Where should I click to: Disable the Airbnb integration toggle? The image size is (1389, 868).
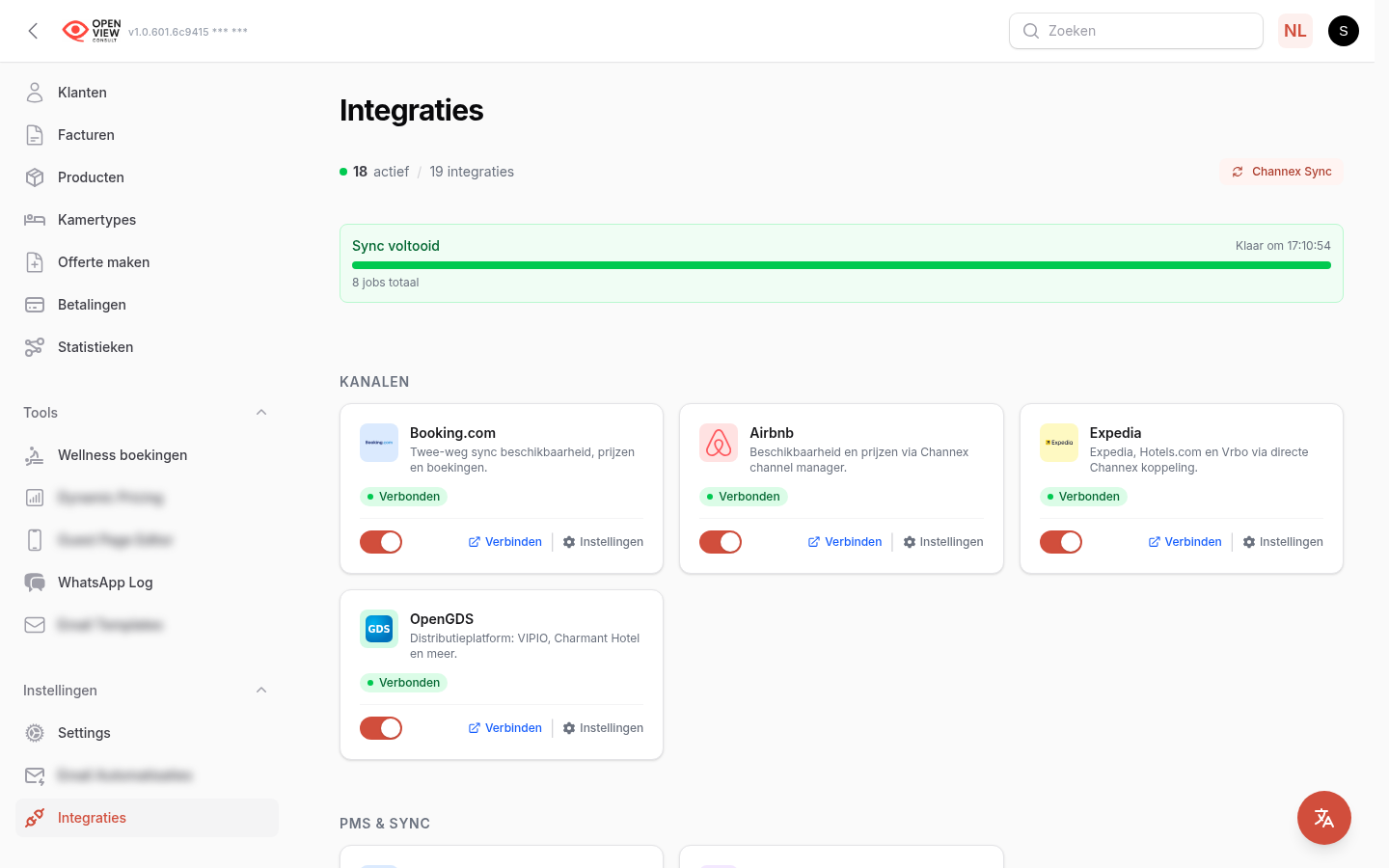721,542
